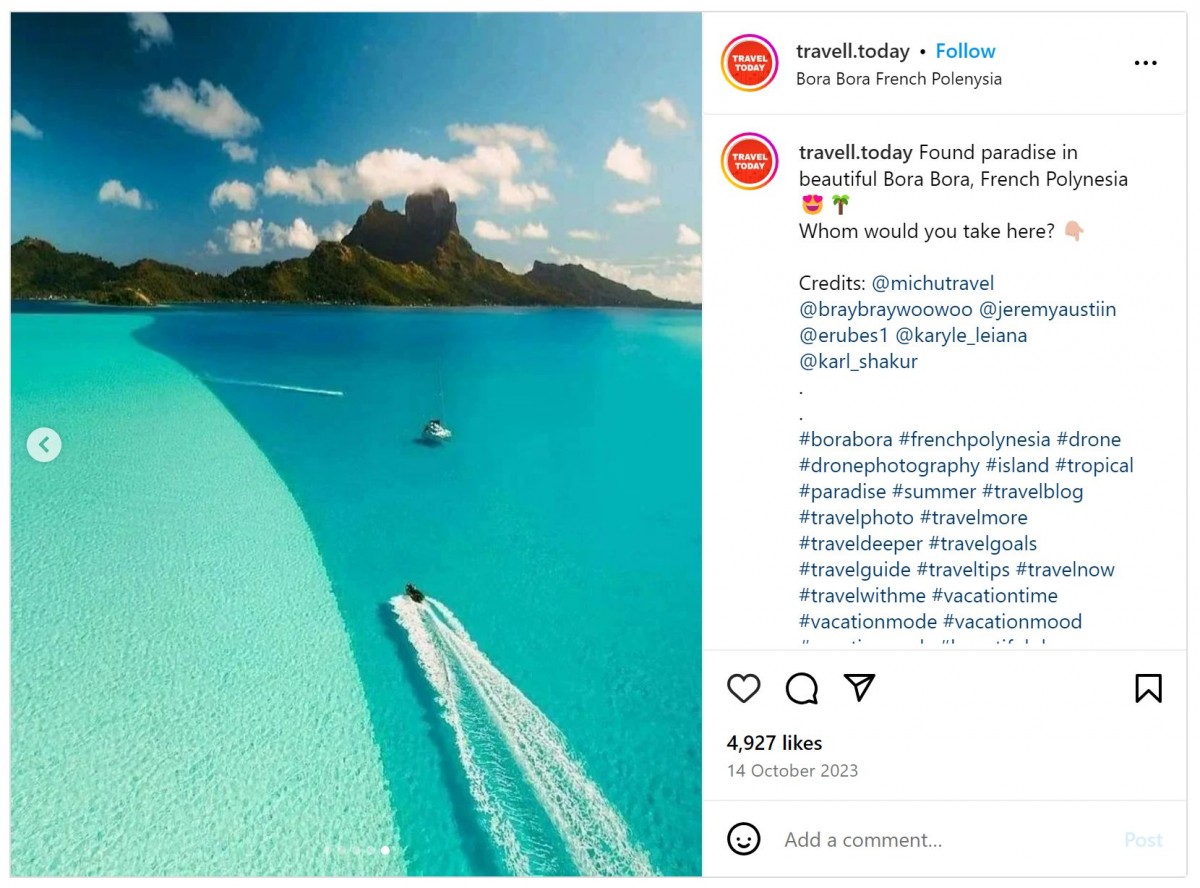Visit @michutravel credited profile
The width and height of the screenshot is (1200, 888).
(x=932, y=283)
